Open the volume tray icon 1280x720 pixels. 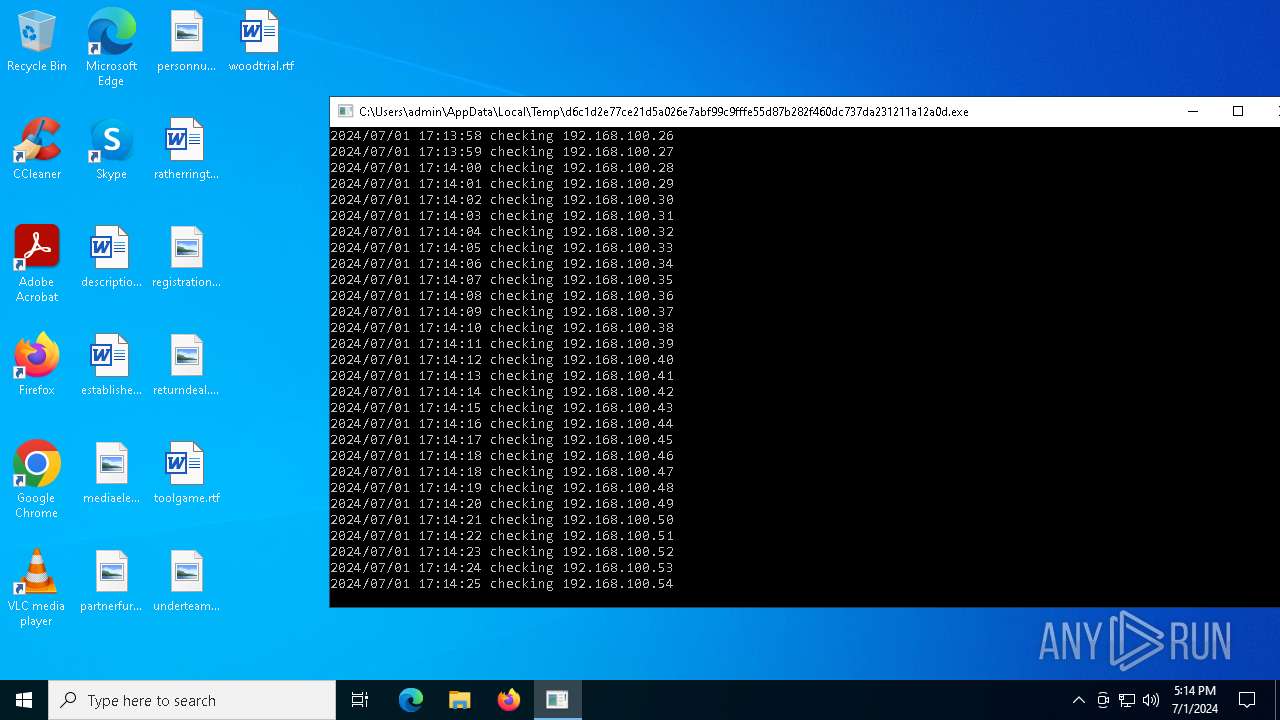pos(1151,700)
